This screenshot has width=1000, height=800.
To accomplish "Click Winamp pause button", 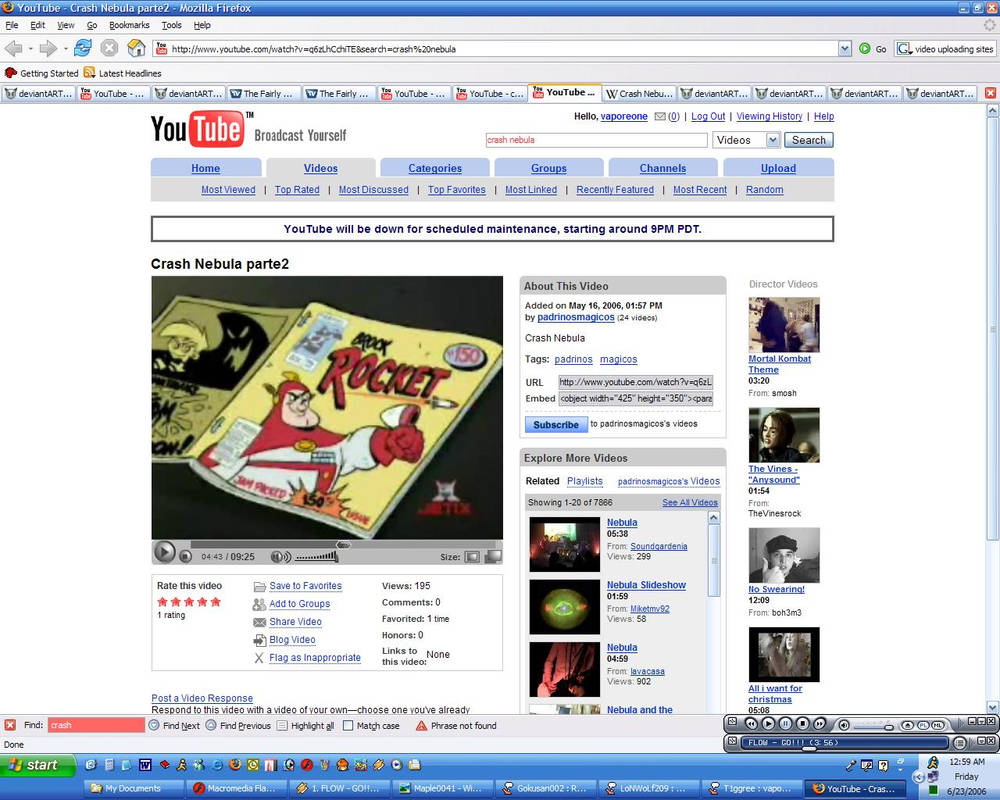I will pos(786,723).
